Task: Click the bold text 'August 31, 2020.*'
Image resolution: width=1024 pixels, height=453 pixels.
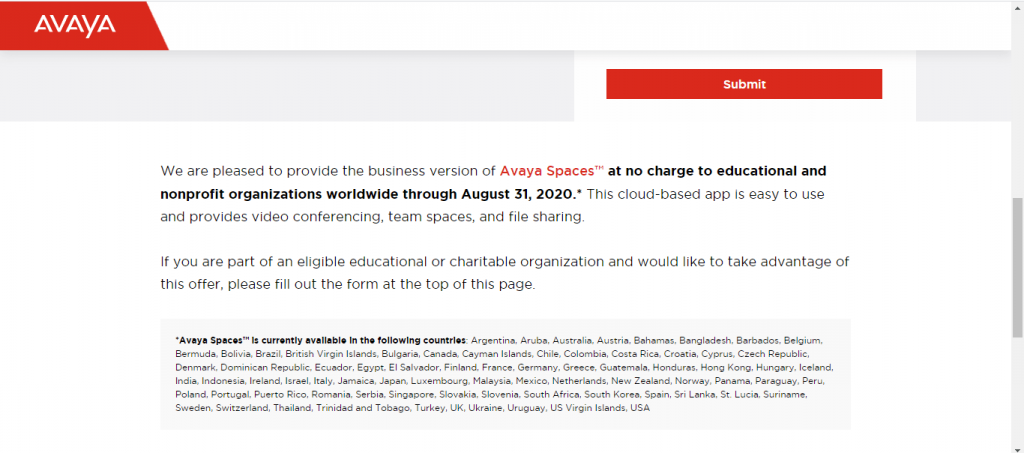Action: (x=520, y=194)
